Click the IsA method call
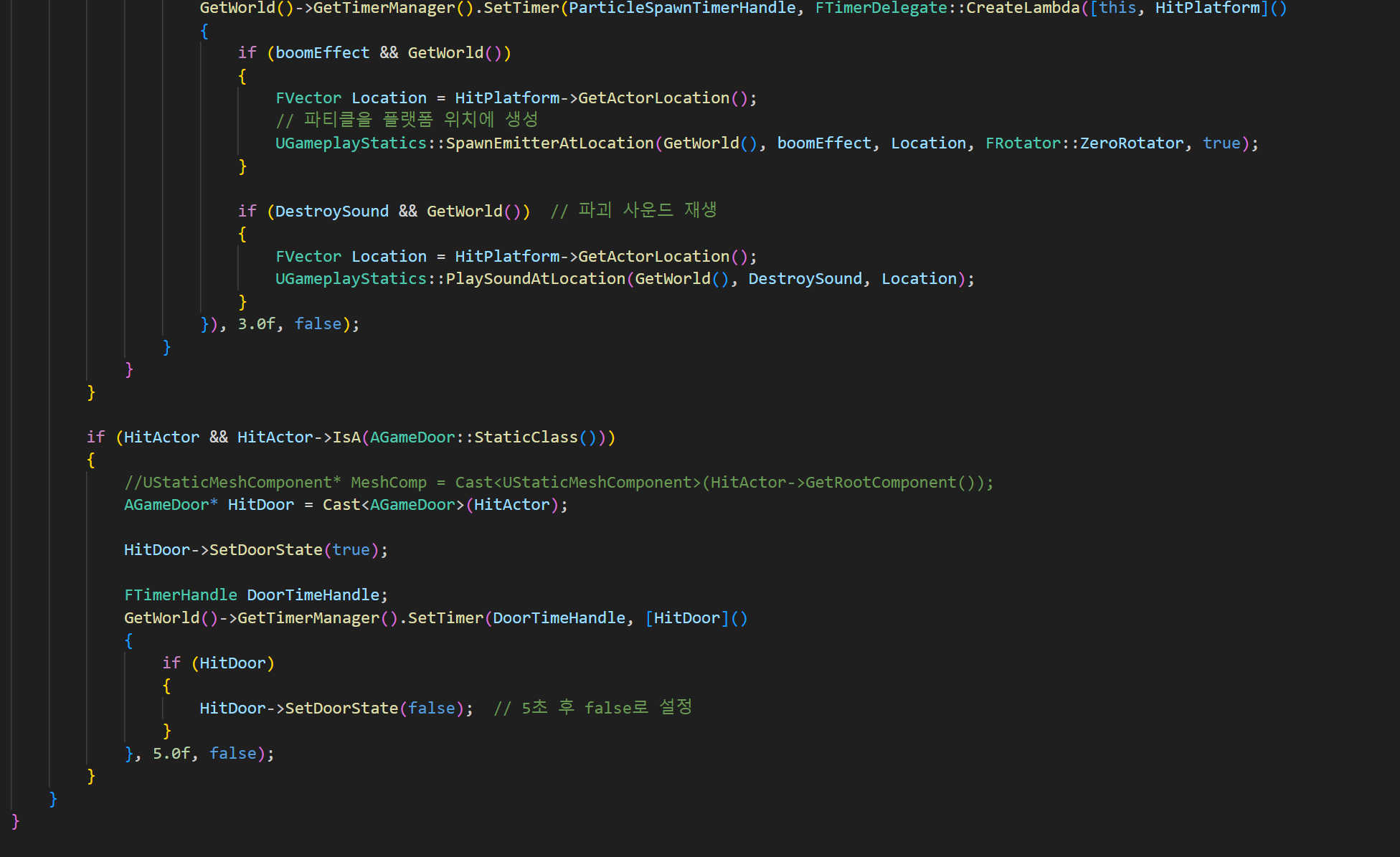This screenshot has width=1400, height=857. (346, 437)
